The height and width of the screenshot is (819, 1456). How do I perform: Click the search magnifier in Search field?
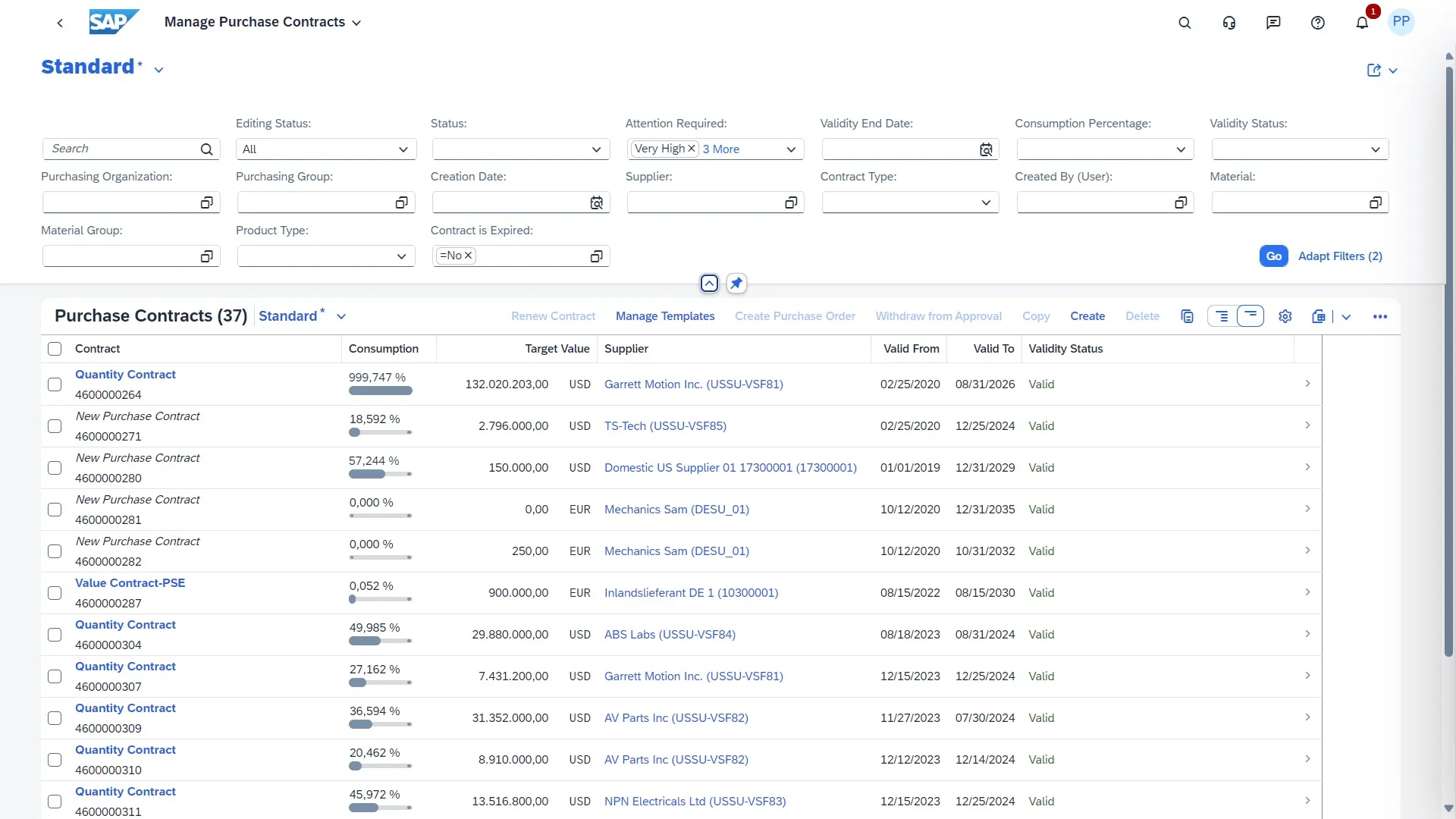pyautogui.click(x=206, y=149)
